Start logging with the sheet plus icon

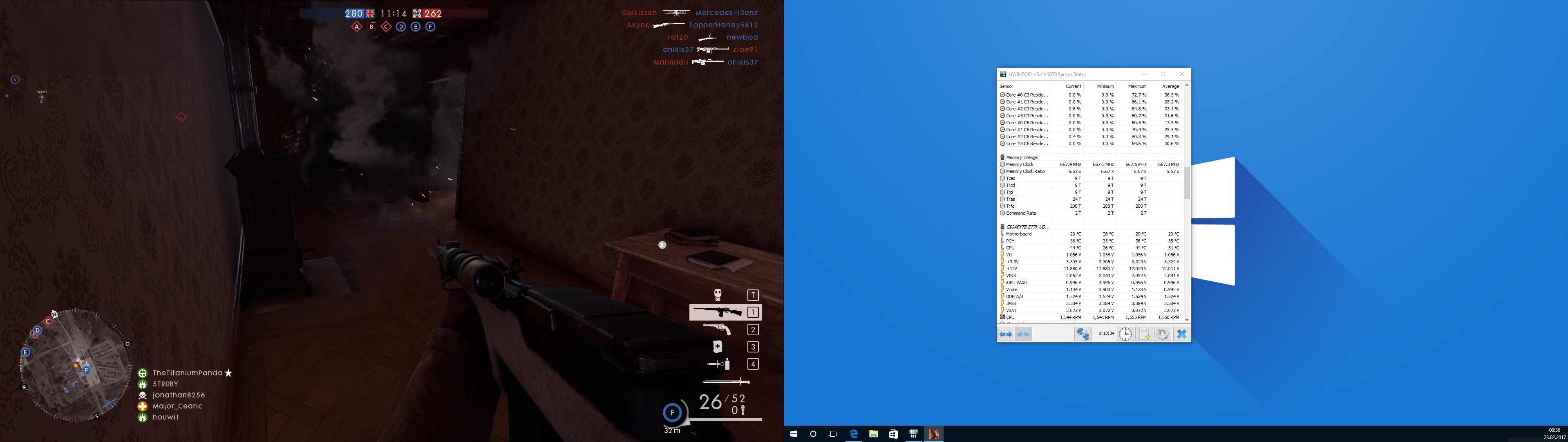click(x=1144, y=334)
